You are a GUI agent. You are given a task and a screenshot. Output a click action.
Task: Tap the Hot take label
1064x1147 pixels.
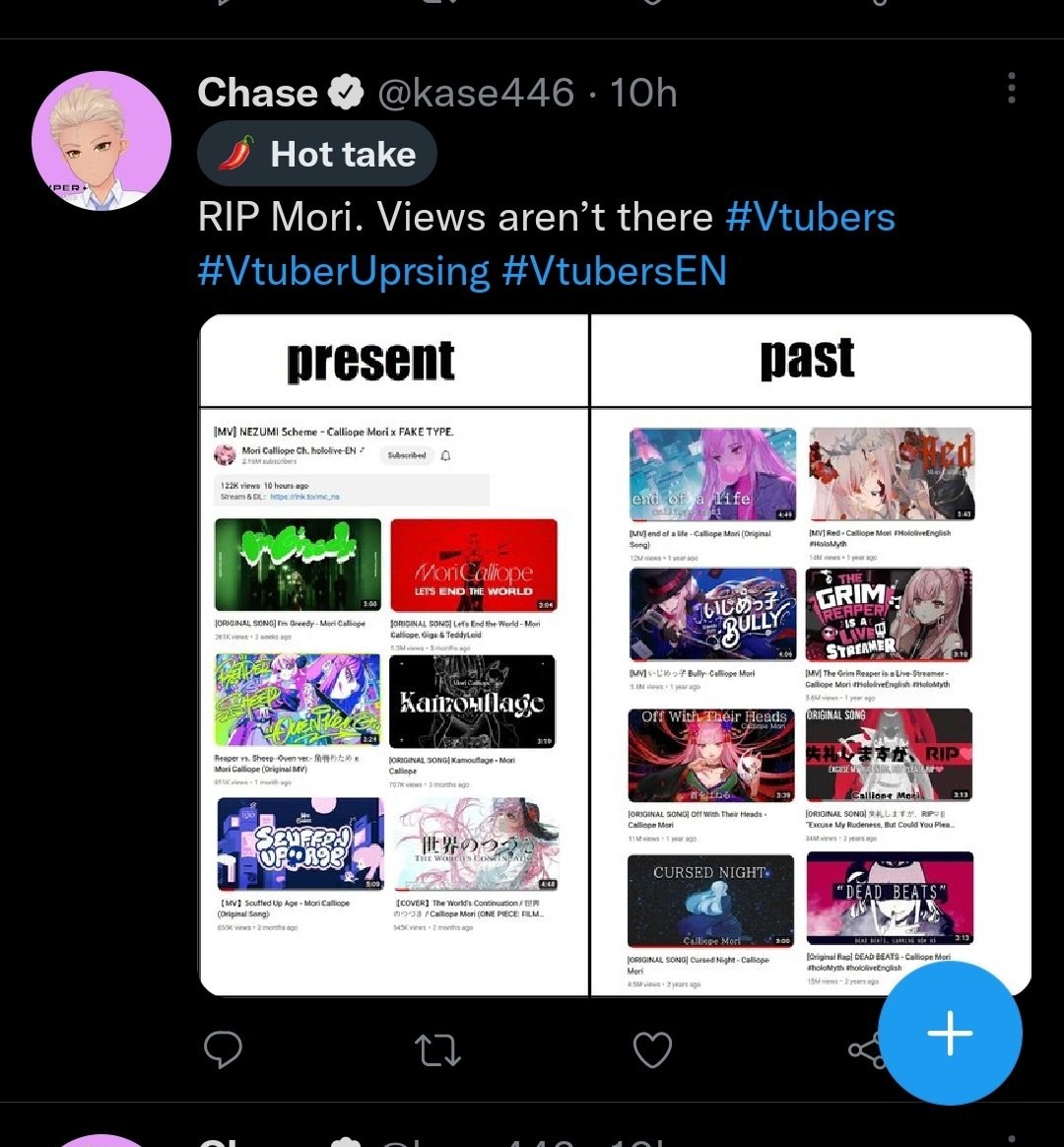coord(317,154)
